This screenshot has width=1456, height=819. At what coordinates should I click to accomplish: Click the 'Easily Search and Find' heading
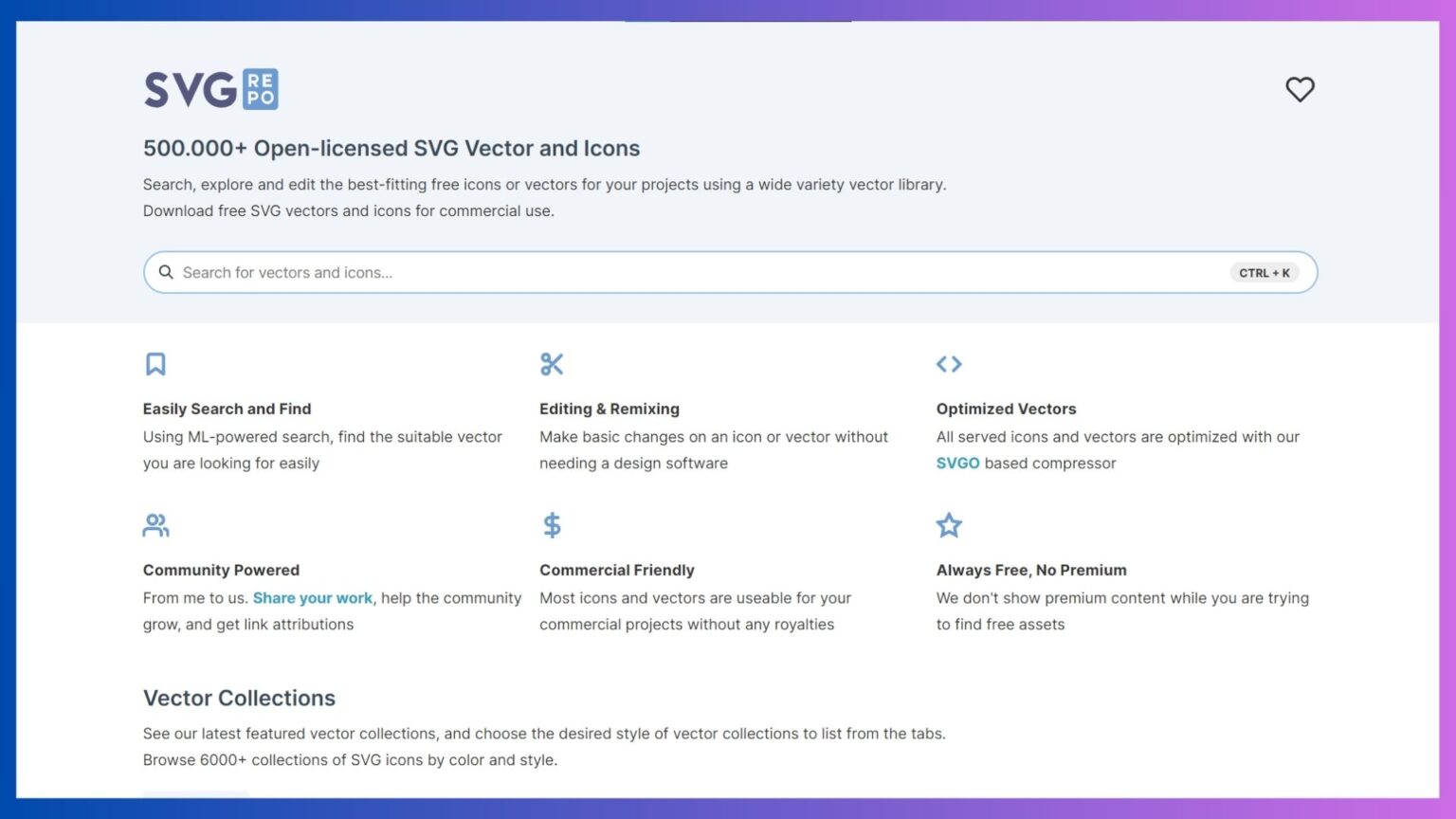227,409
